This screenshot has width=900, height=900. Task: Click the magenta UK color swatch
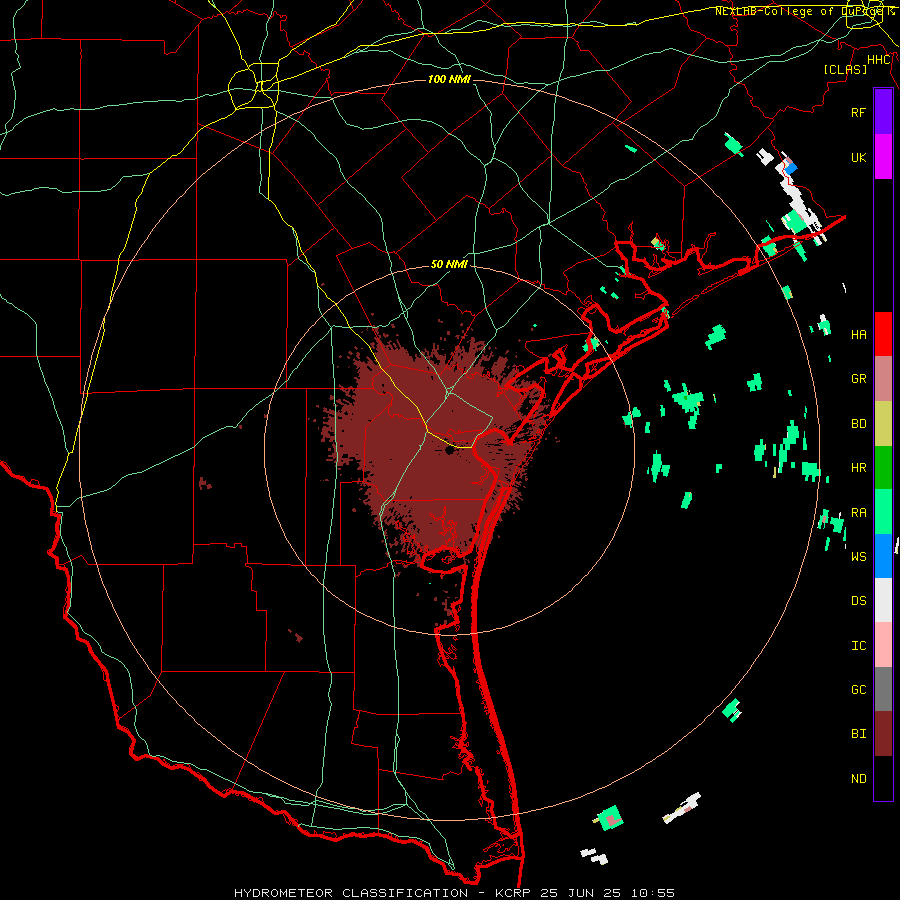coord(883,157)
